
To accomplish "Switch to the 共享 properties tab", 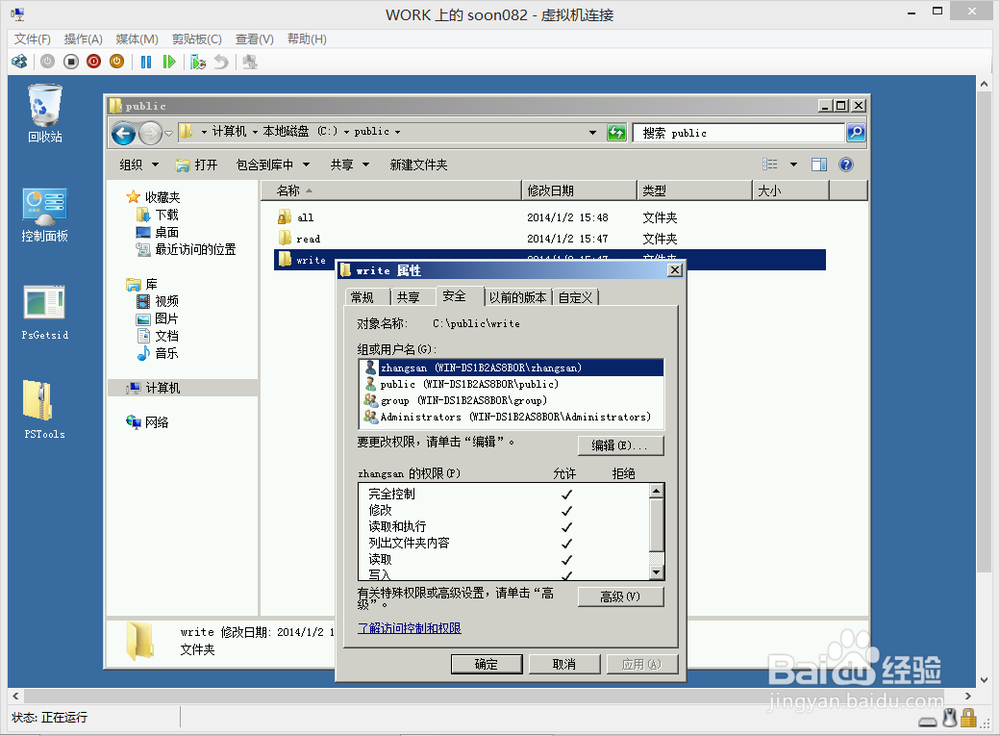I will tap(408, 297).
